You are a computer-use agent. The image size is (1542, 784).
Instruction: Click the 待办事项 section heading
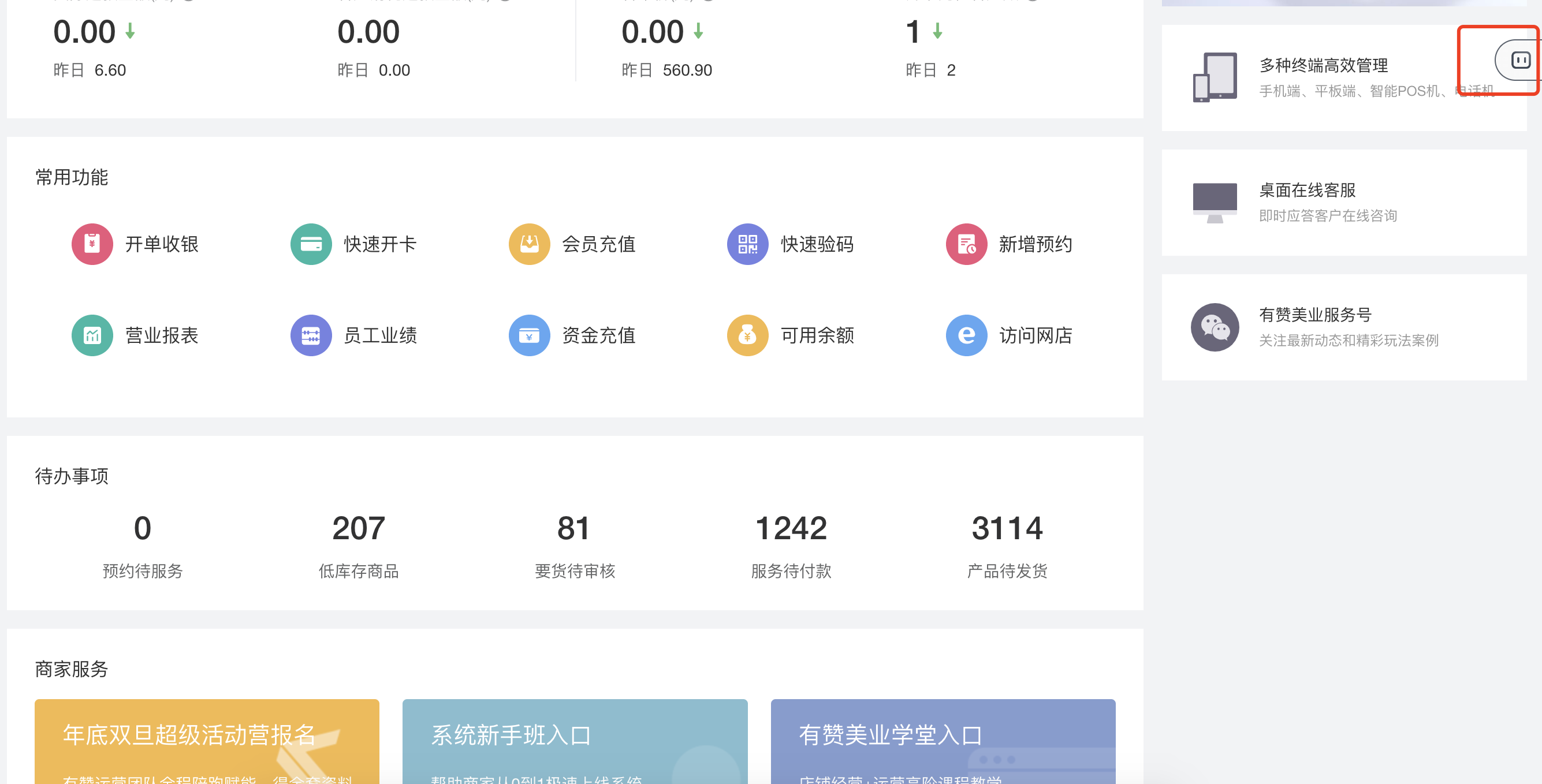click(72, 476)
